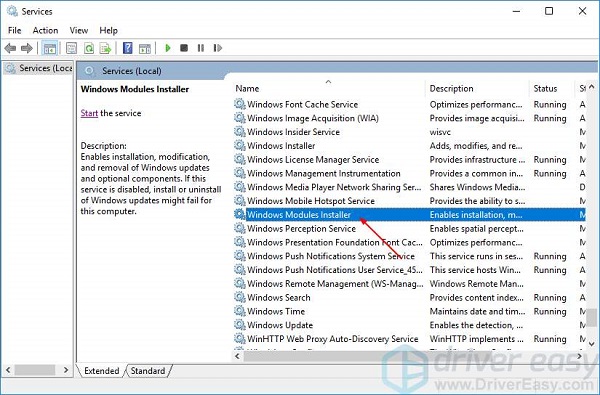The width and height of the screenshot is (600, 395).
Task: Click left pane horizontal scrollbar right arrow
Action: click(66, 370)
